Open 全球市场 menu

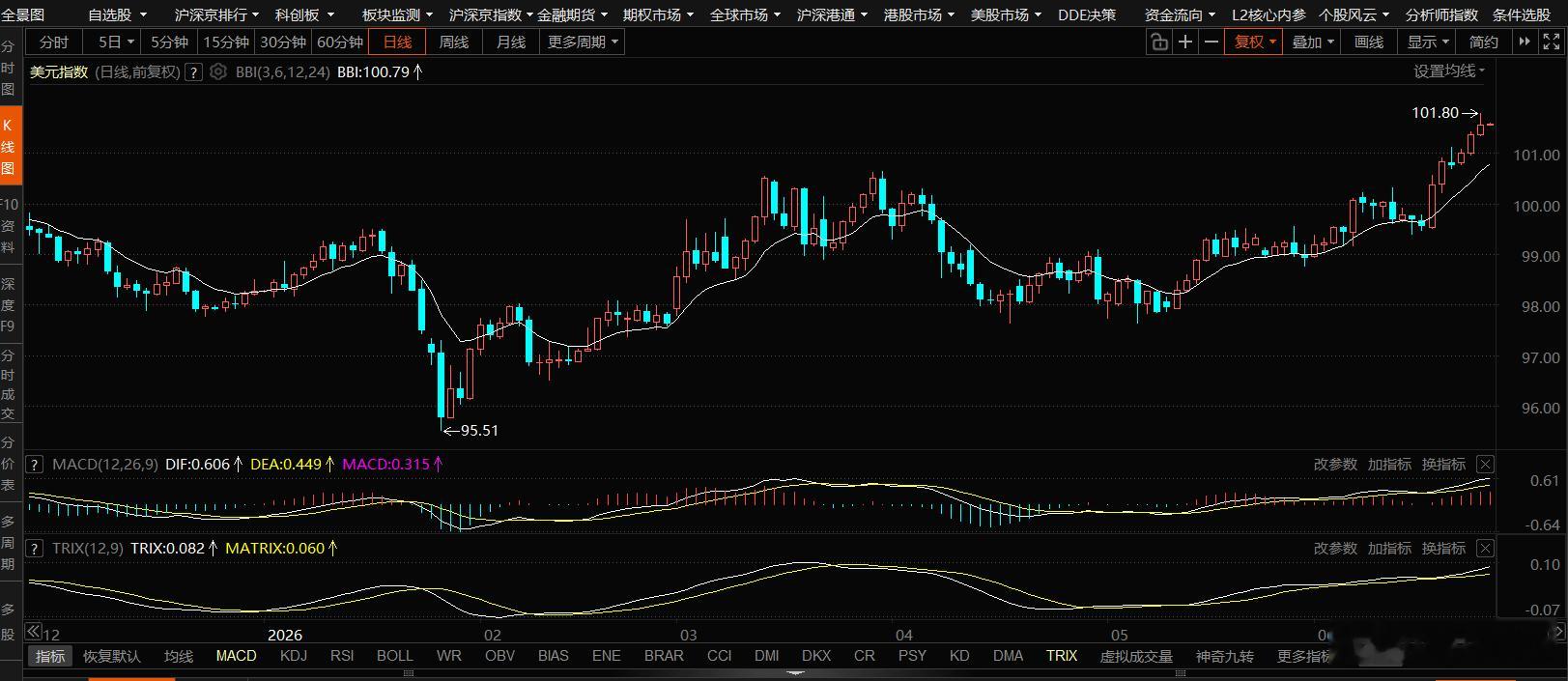pos(745,14)
